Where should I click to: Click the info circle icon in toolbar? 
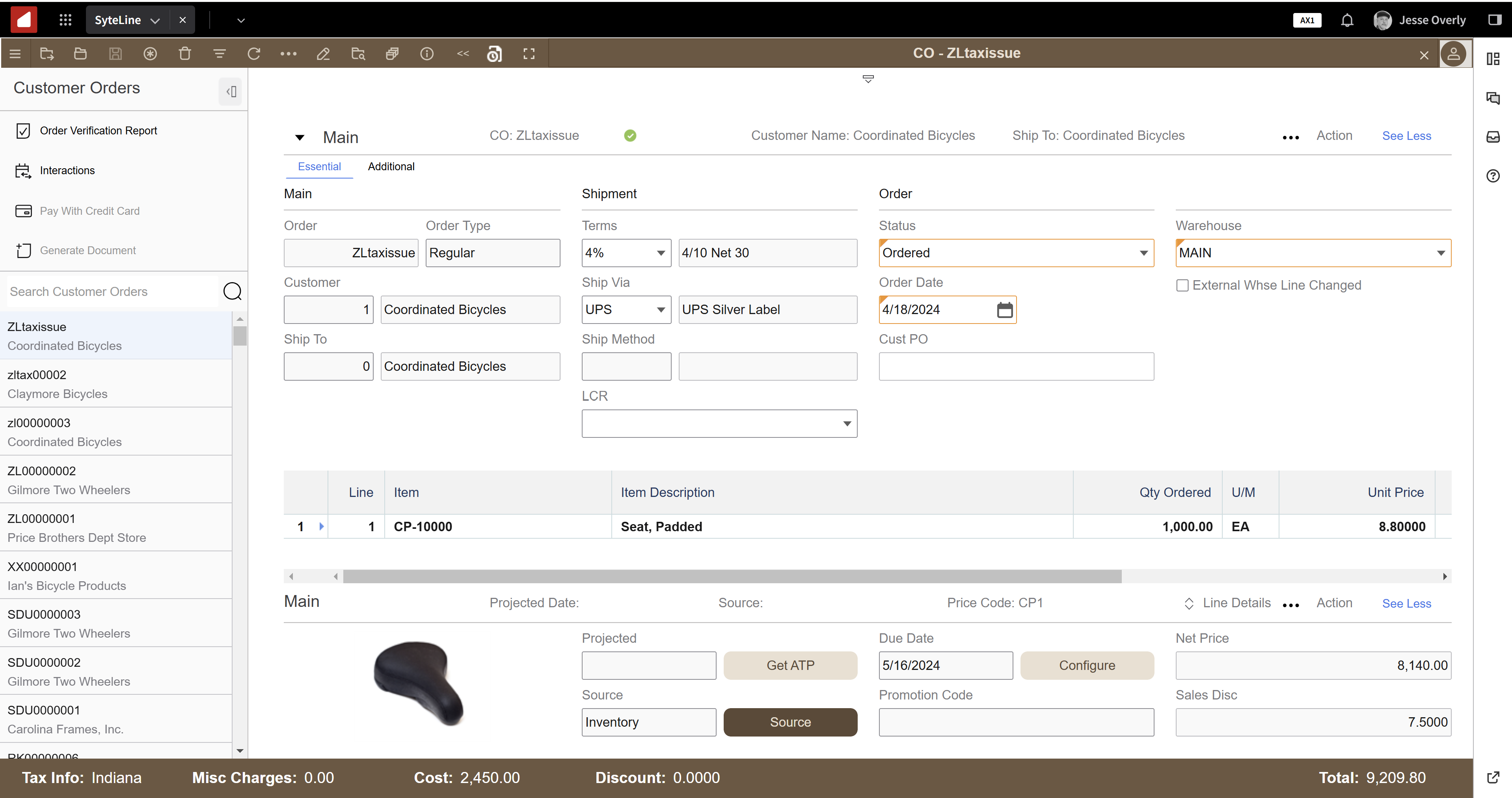coord(427,53)
